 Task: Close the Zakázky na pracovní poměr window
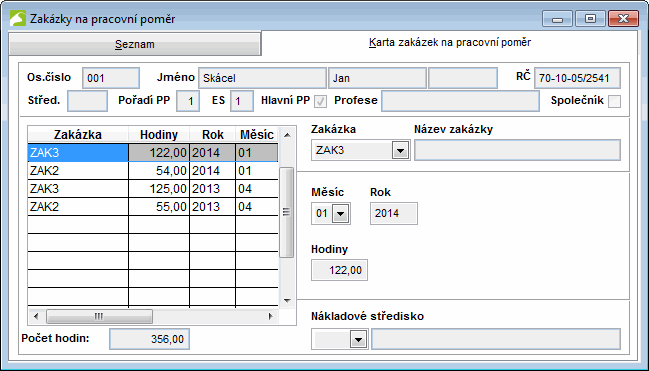[623, 19]
